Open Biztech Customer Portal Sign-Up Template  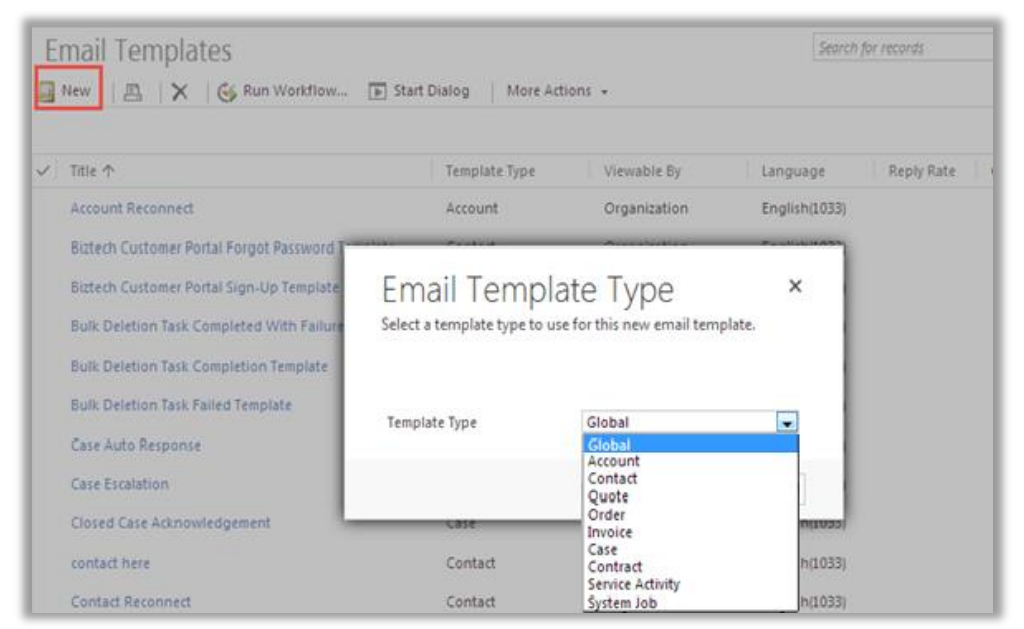pos(205,287)
